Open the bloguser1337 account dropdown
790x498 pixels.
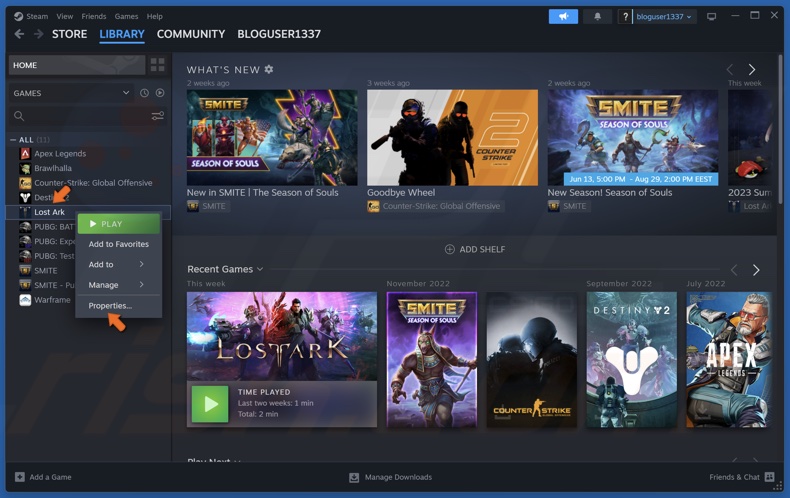663,17
